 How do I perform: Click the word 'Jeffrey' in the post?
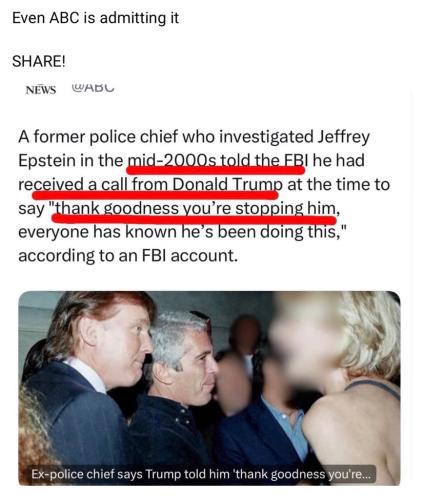(x=343, y=137)
